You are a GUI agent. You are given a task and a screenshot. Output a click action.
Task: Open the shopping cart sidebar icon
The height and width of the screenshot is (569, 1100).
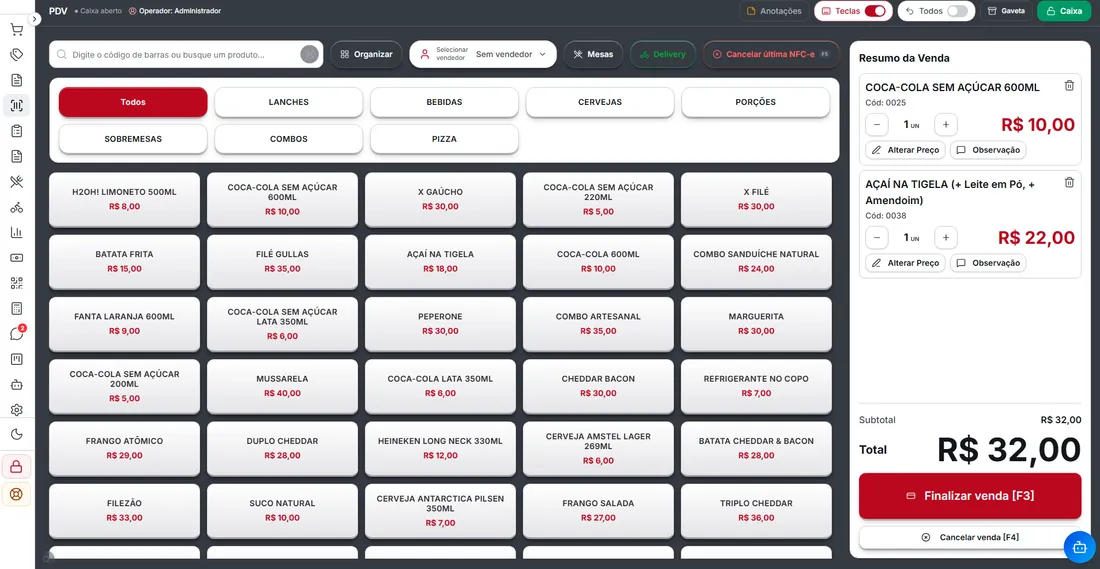pos(17,29)
